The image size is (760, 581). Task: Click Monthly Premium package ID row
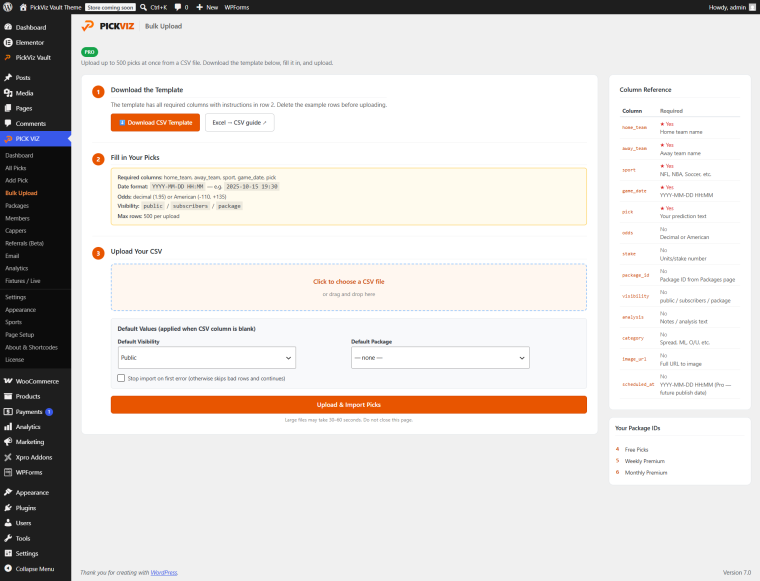(680, 472)
